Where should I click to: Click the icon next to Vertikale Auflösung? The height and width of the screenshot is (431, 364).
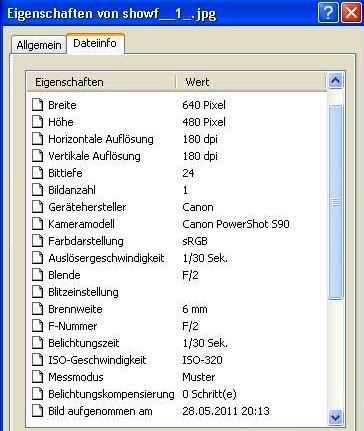click(38, 156)
